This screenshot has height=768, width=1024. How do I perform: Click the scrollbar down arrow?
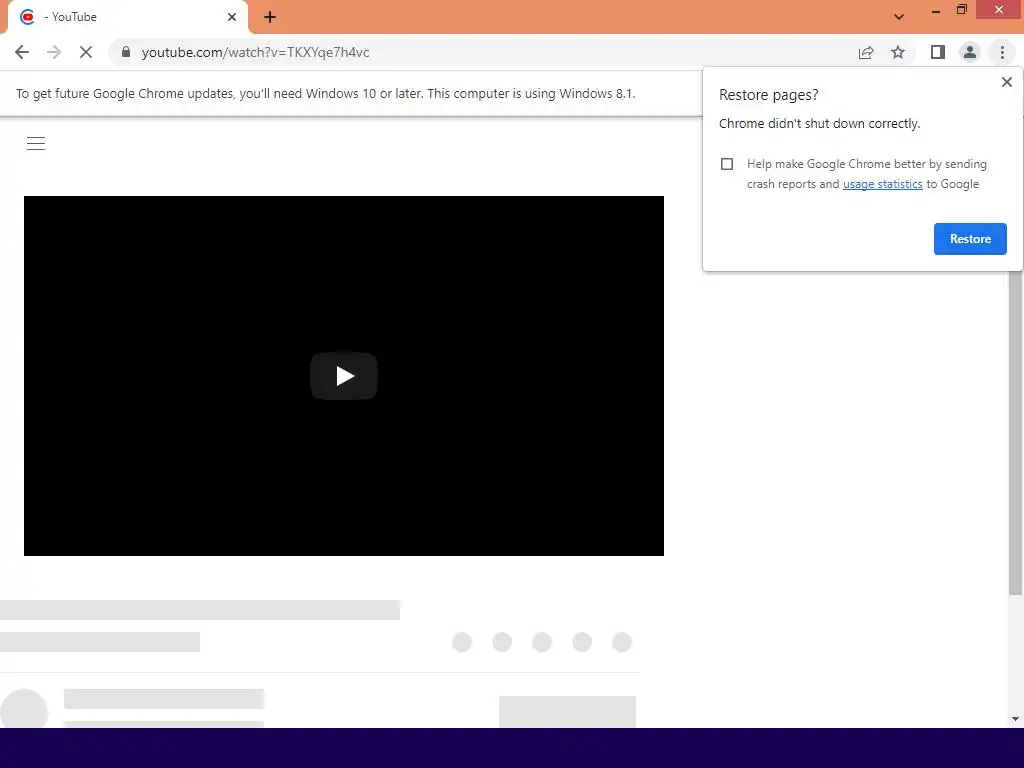(x=1015, y=719)
